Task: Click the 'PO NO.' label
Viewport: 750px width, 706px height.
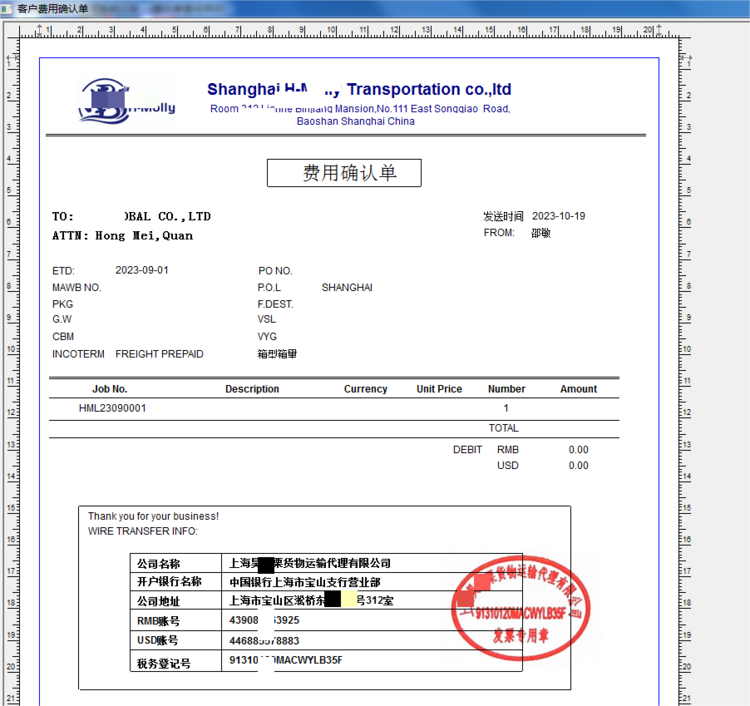Action: click(275, 271)
